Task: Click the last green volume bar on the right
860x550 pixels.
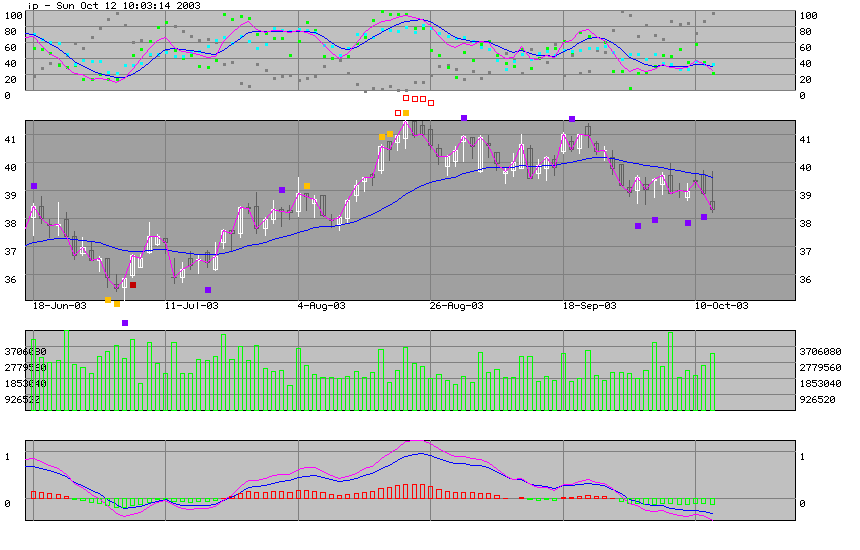Action: pos(713,382)
